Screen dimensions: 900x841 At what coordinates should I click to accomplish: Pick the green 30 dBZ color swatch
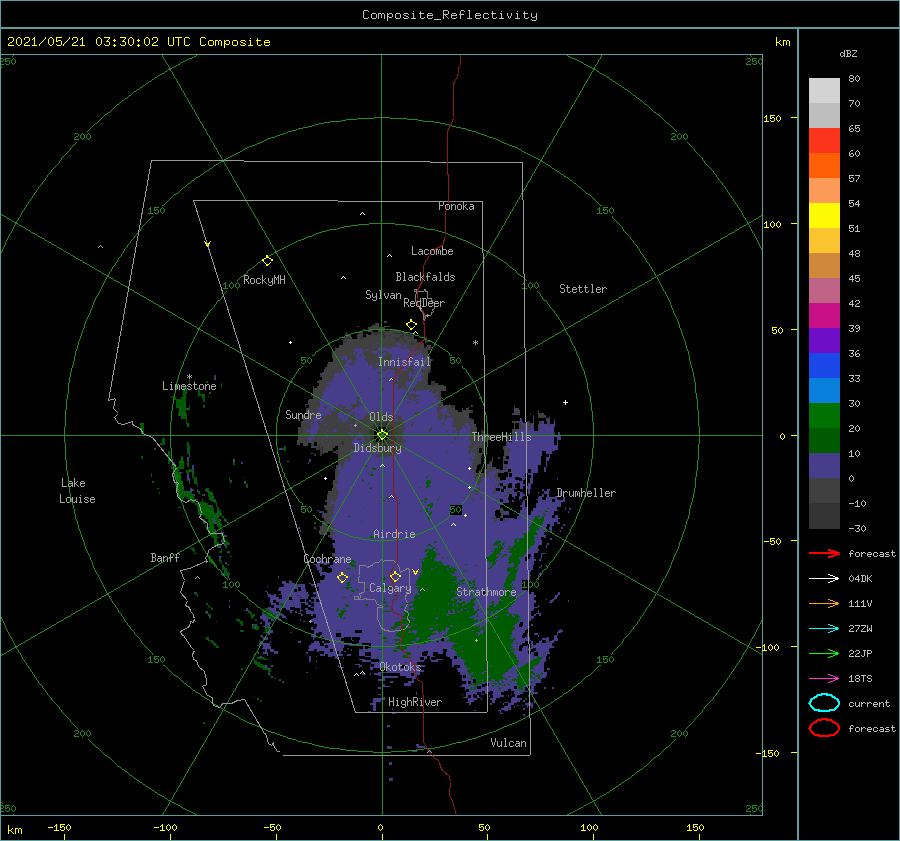824,415
